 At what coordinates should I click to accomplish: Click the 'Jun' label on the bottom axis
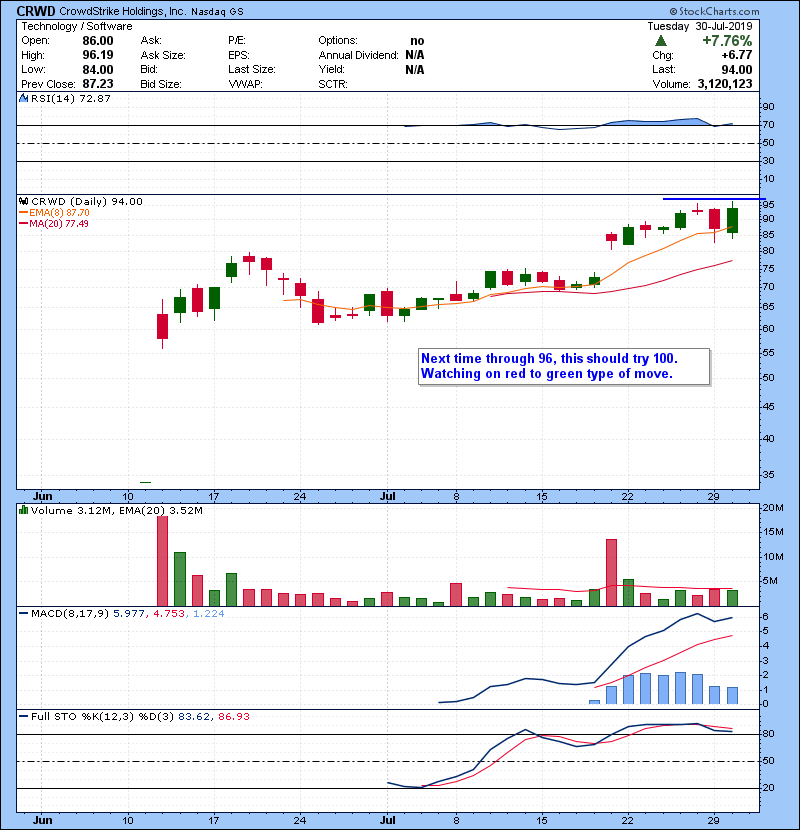coord(42,820)
